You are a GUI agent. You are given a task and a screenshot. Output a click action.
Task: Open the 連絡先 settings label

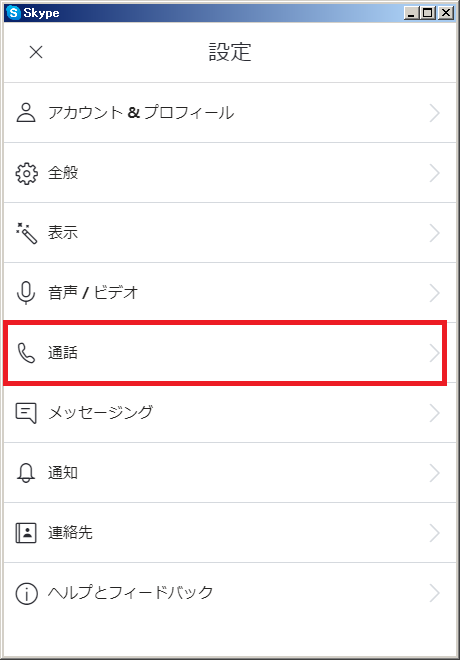coord(70,532)
